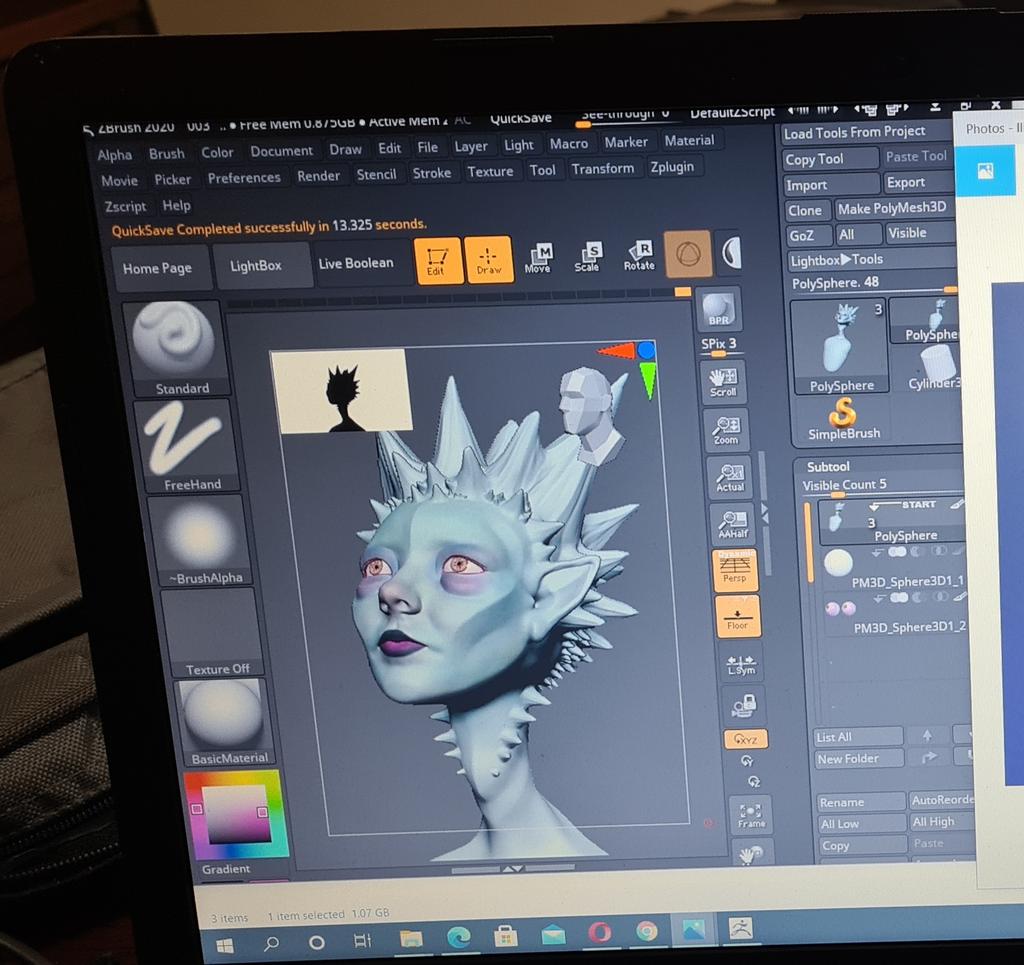Click the Zoom canvas icon
This screenshot has width=1024, height=965.
click(x=726, y=429)
